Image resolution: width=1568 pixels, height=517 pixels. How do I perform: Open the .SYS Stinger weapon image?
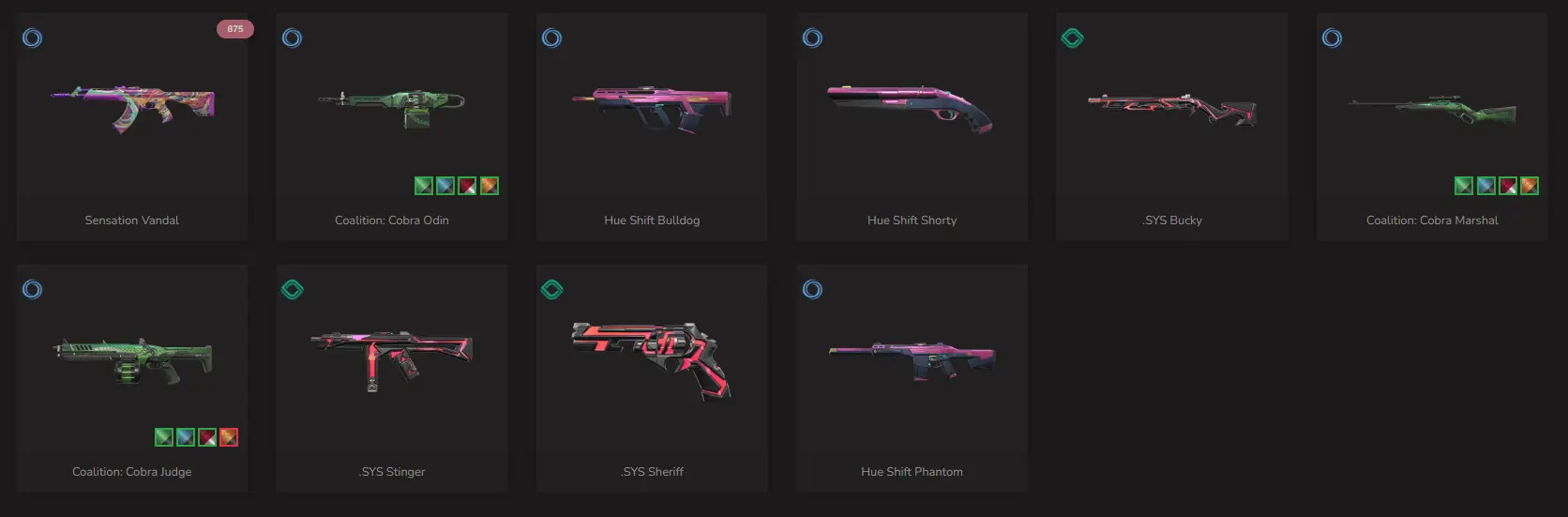pos(392,360)
